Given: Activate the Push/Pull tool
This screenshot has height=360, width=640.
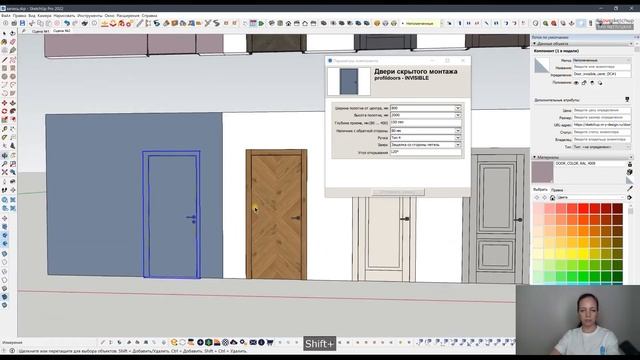Looking at the screenshot, I should tap(13, 103).
